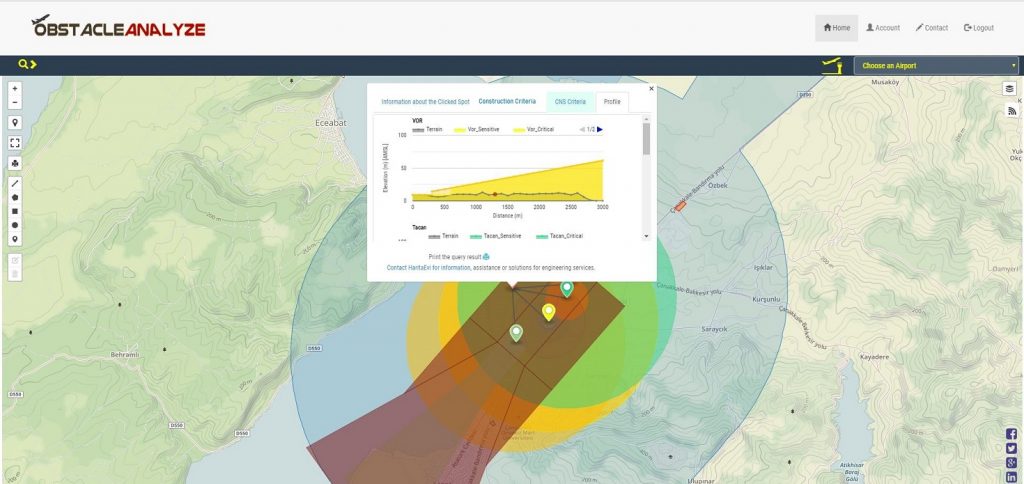Open the search tool in dark bar
The width and height of the screenshot is (1024, 484).
coord(26,65)
